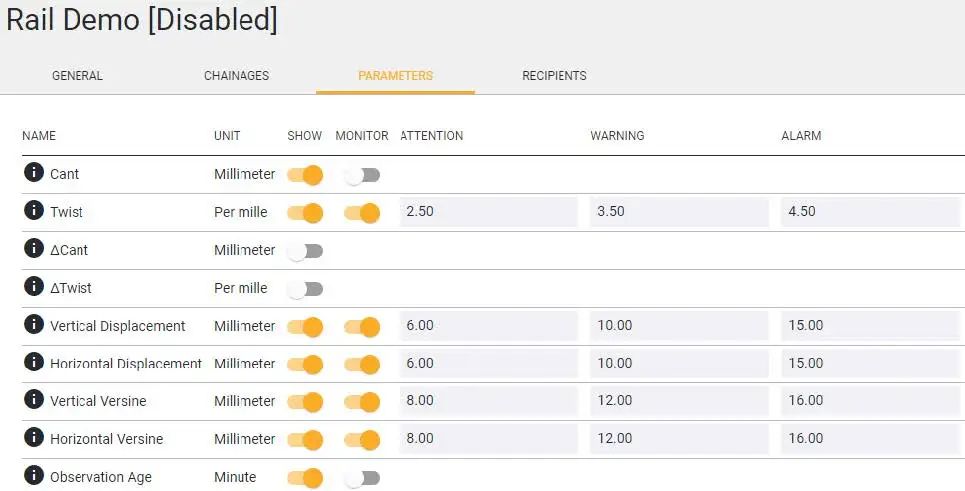965x491 pixels.
Task: Show info for ΔCant parameter
Action: (x=34, y=248)
